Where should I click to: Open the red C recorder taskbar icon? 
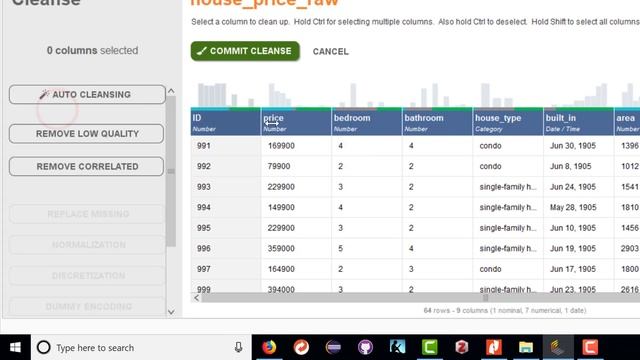[x=590, y=347]
